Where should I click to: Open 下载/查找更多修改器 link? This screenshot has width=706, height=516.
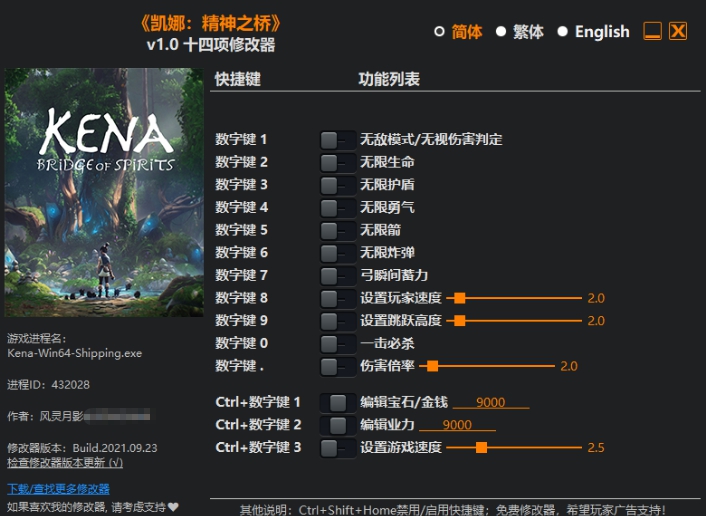pos(58,489)
